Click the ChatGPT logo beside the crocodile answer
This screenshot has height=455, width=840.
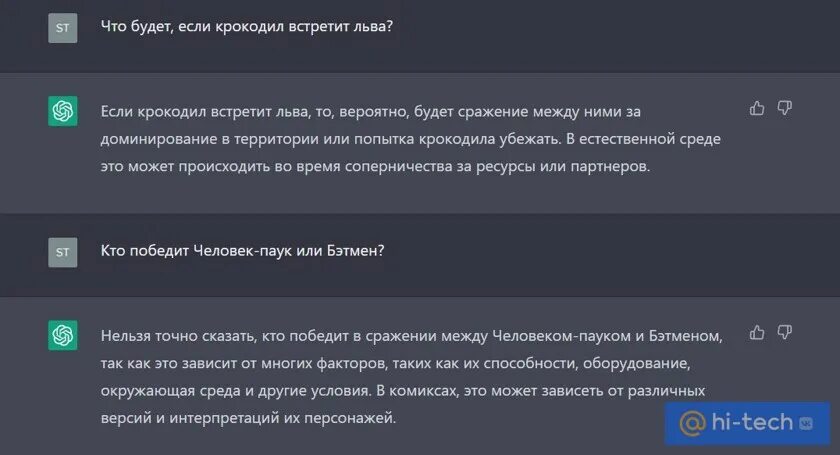tap(63, 111)
